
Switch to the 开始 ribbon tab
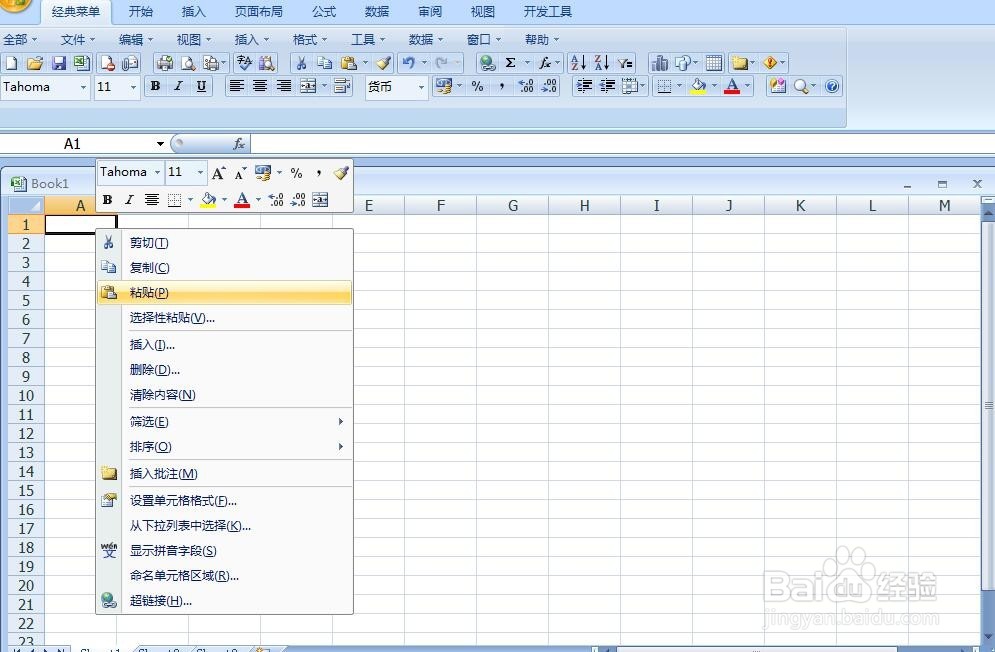140,11
